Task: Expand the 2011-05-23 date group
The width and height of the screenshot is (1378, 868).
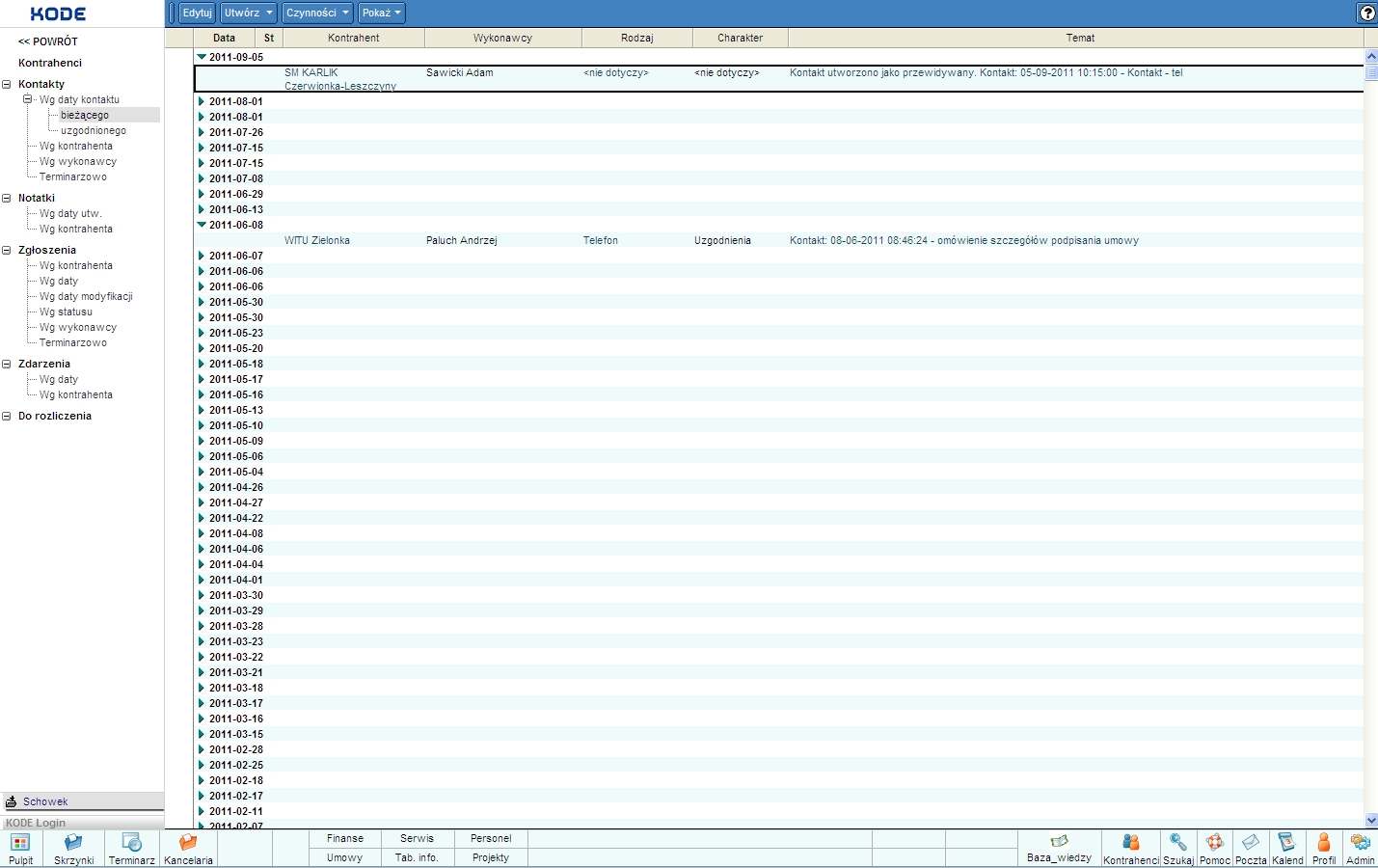Action: (202, 333)
